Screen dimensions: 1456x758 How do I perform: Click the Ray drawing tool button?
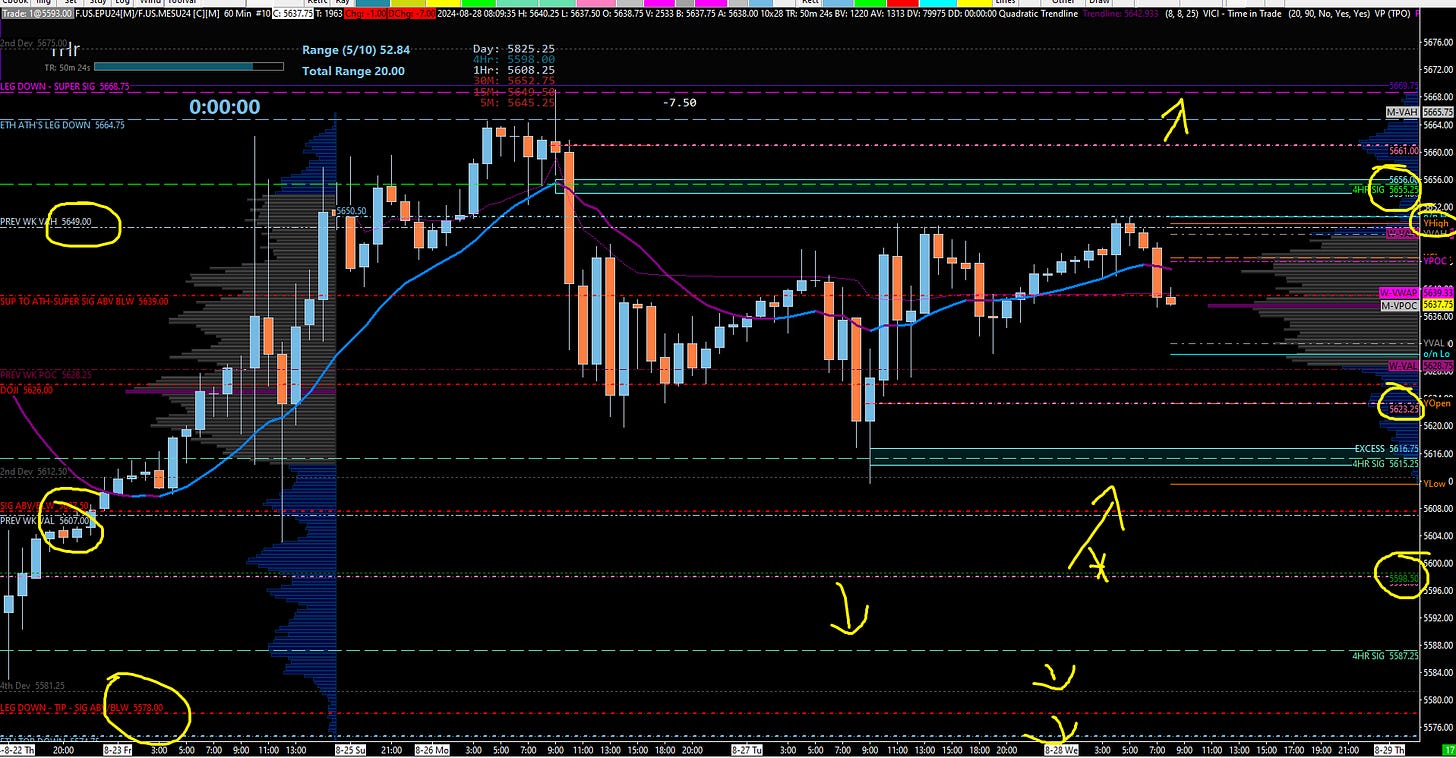[x=342, y=4]
